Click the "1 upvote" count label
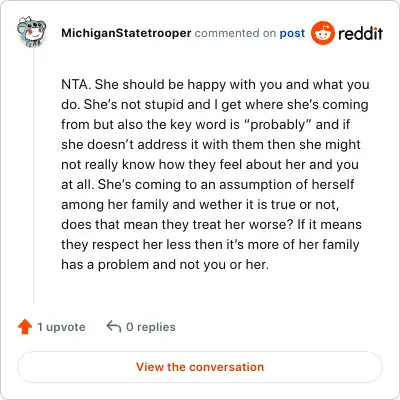This screenshot has height=400, width=400. coord(61,327)
